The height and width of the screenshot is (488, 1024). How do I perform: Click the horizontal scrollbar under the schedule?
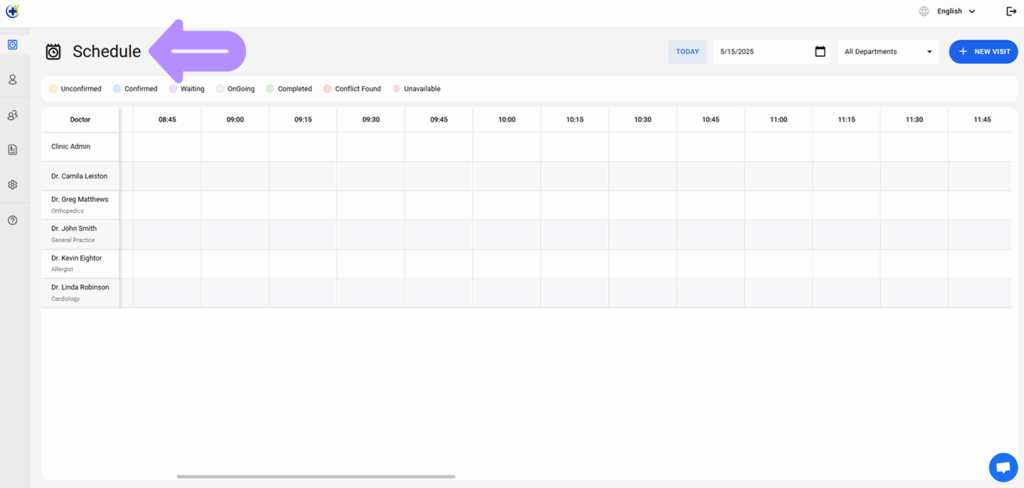(315, 477)
